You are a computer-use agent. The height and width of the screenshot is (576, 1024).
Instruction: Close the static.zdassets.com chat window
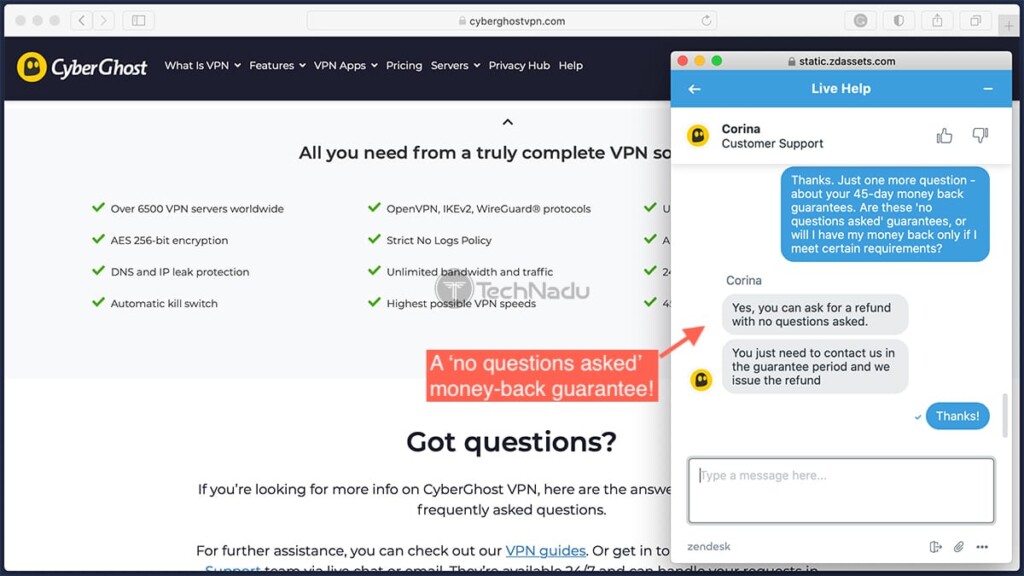[x=682, y=61]
